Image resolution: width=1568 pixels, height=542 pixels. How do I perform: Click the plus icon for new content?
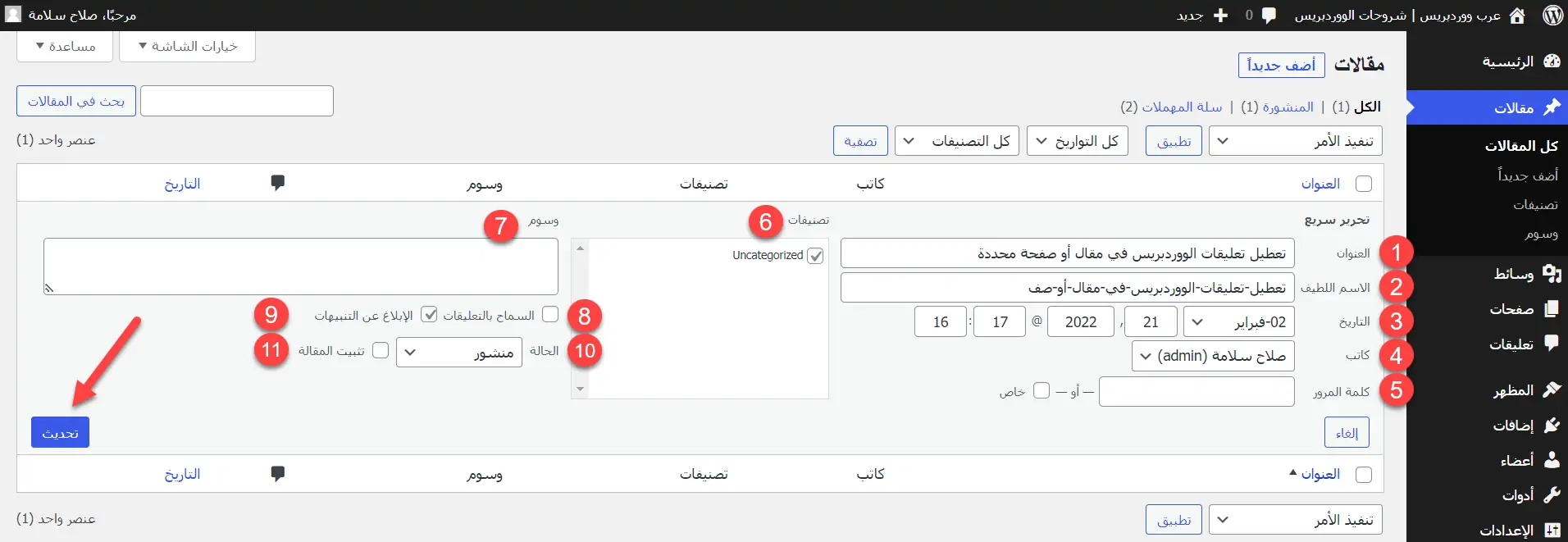point(1220,15)
